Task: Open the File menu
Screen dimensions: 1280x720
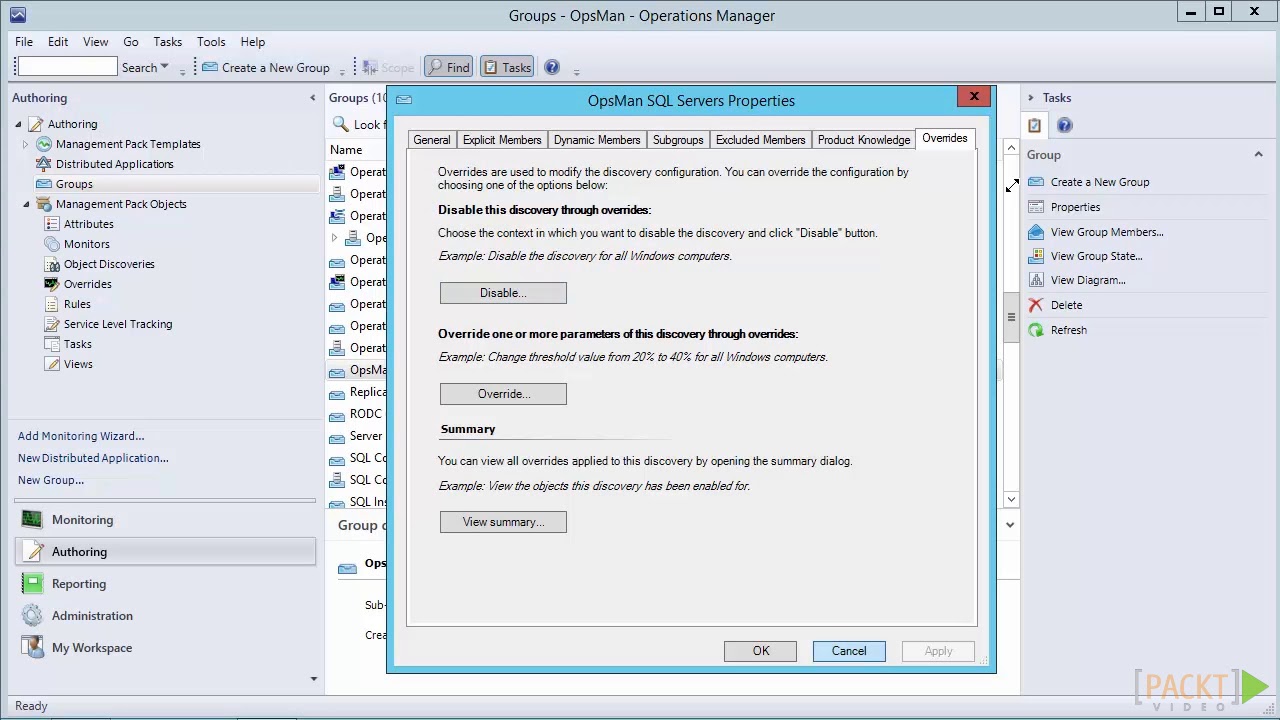Action: coord(24,42)
